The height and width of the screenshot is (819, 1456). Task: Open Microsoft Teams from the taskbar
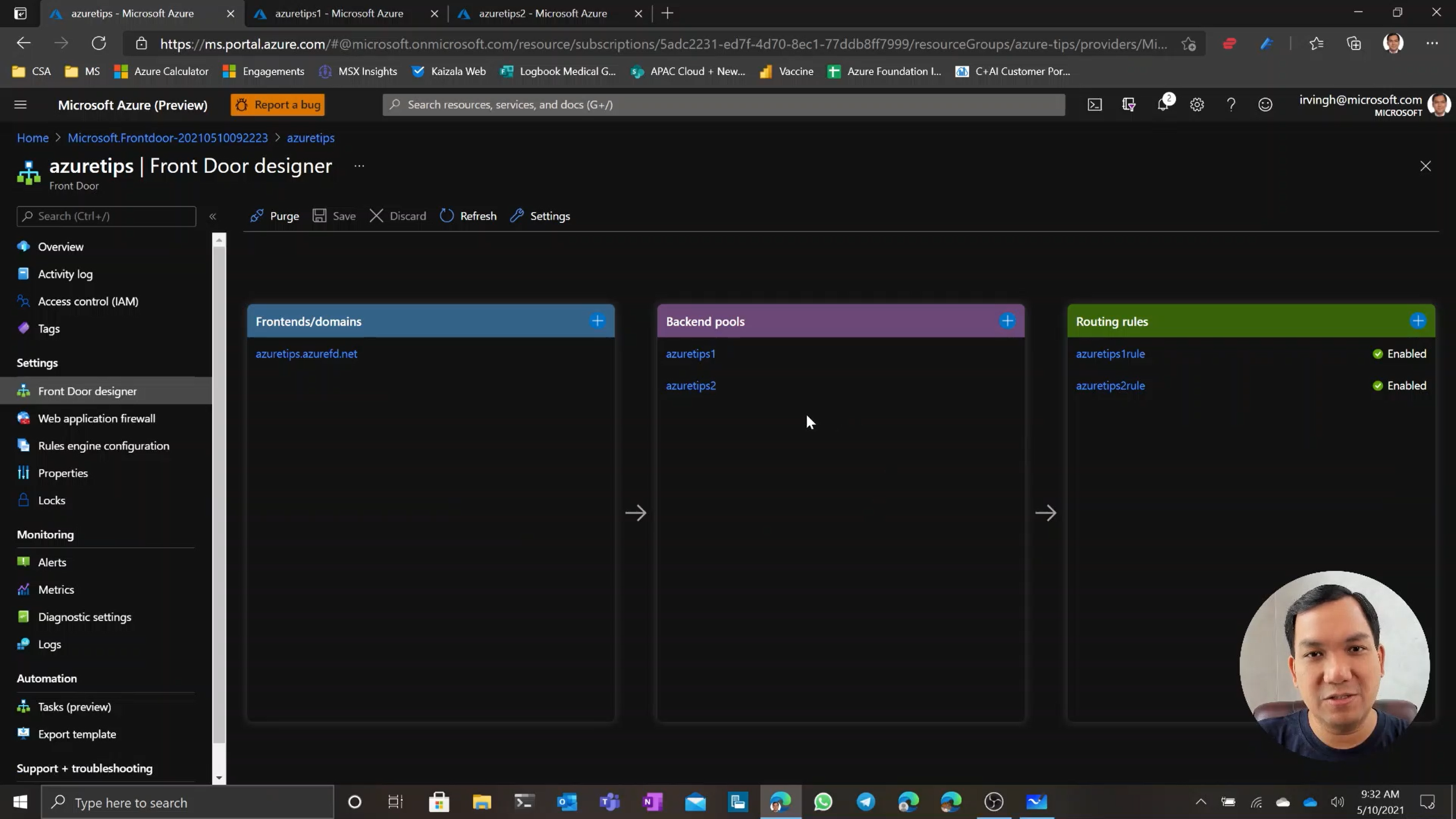(x=610, y=803)
